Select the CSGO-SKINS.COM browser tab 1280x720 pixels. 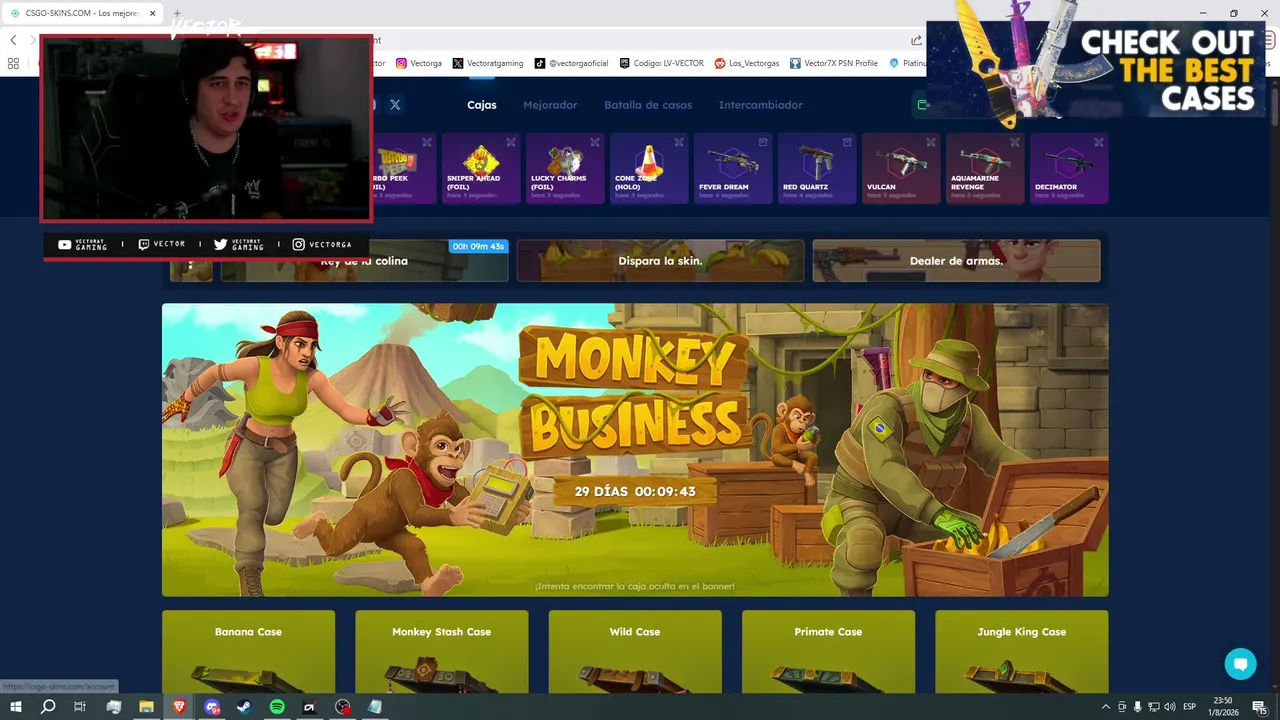(x=83, y=13)
